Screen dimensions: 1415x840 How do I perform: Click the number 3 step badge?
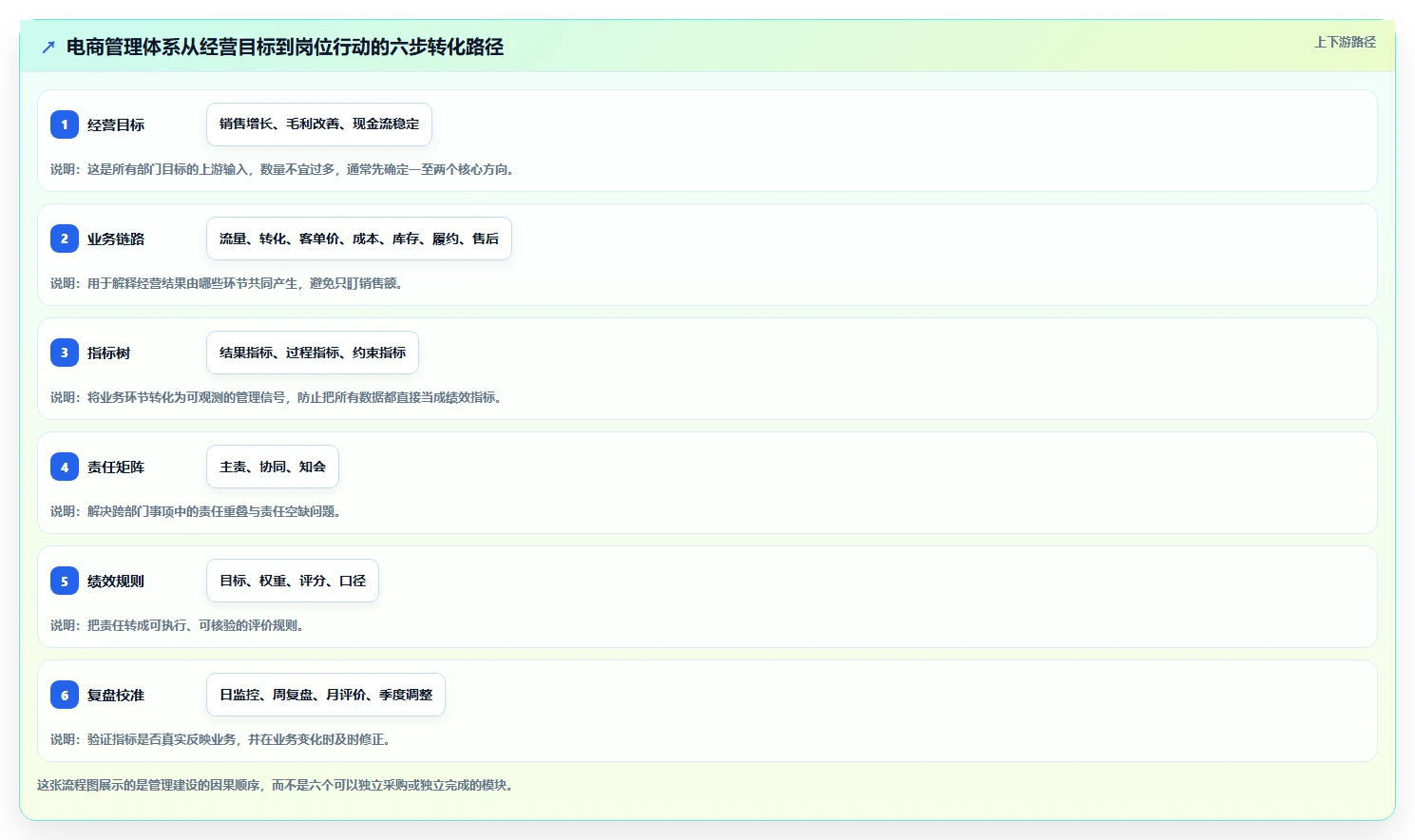click(x=65, y=353)
